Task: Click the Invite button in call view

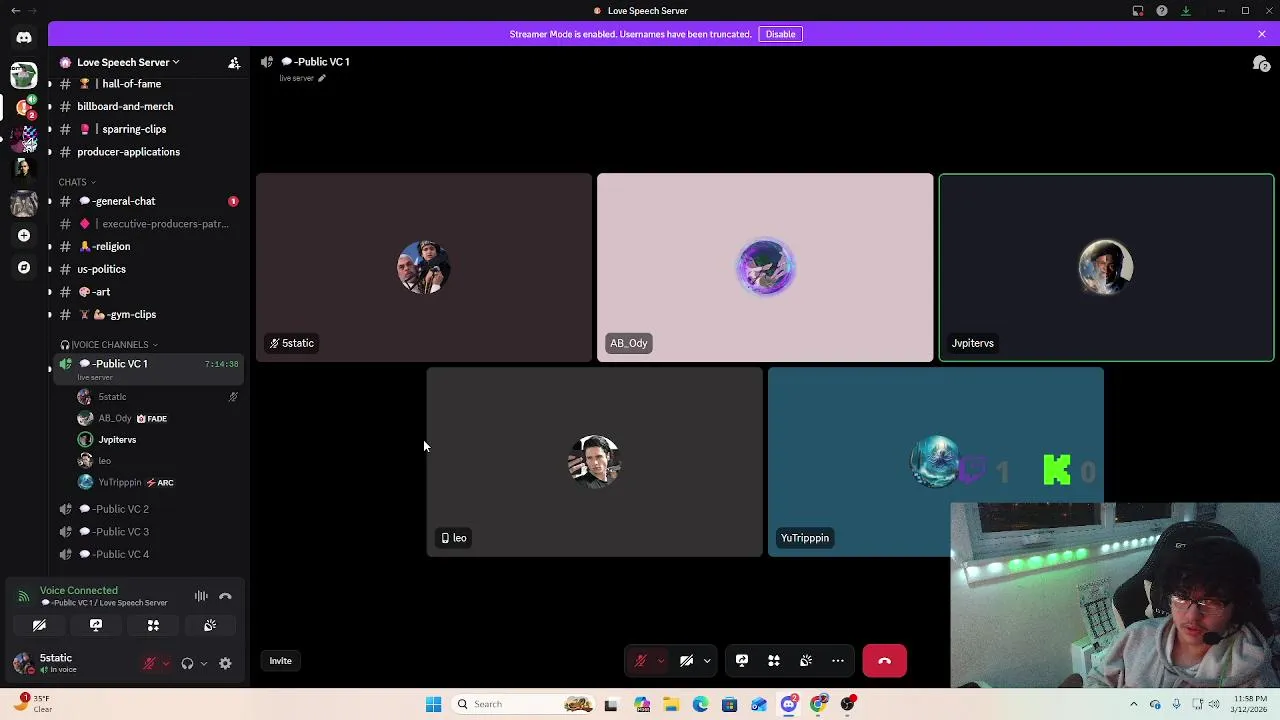Action: (280, 661)
